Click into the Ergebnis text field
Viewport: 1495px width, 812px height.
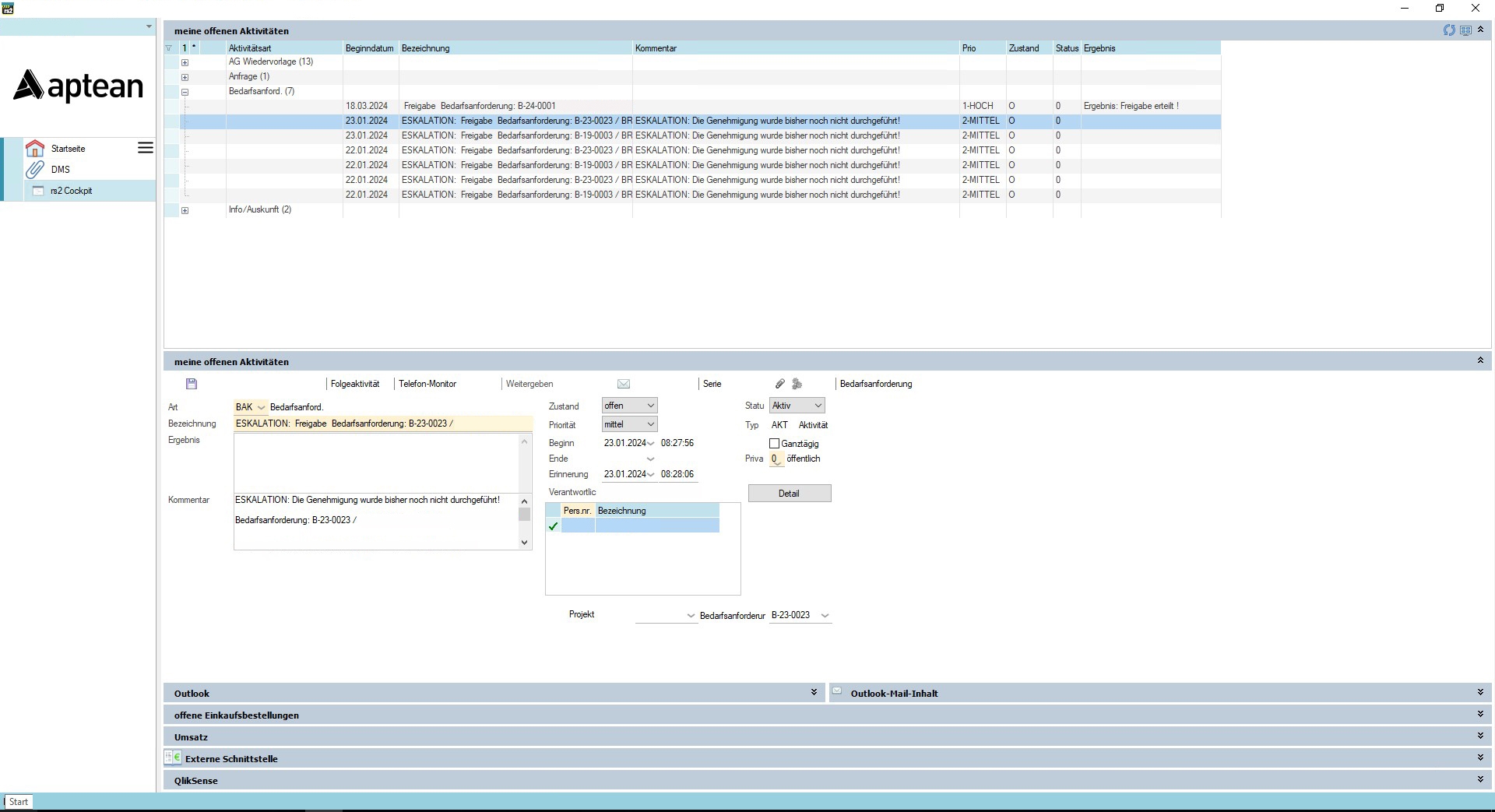coord(377,462)
